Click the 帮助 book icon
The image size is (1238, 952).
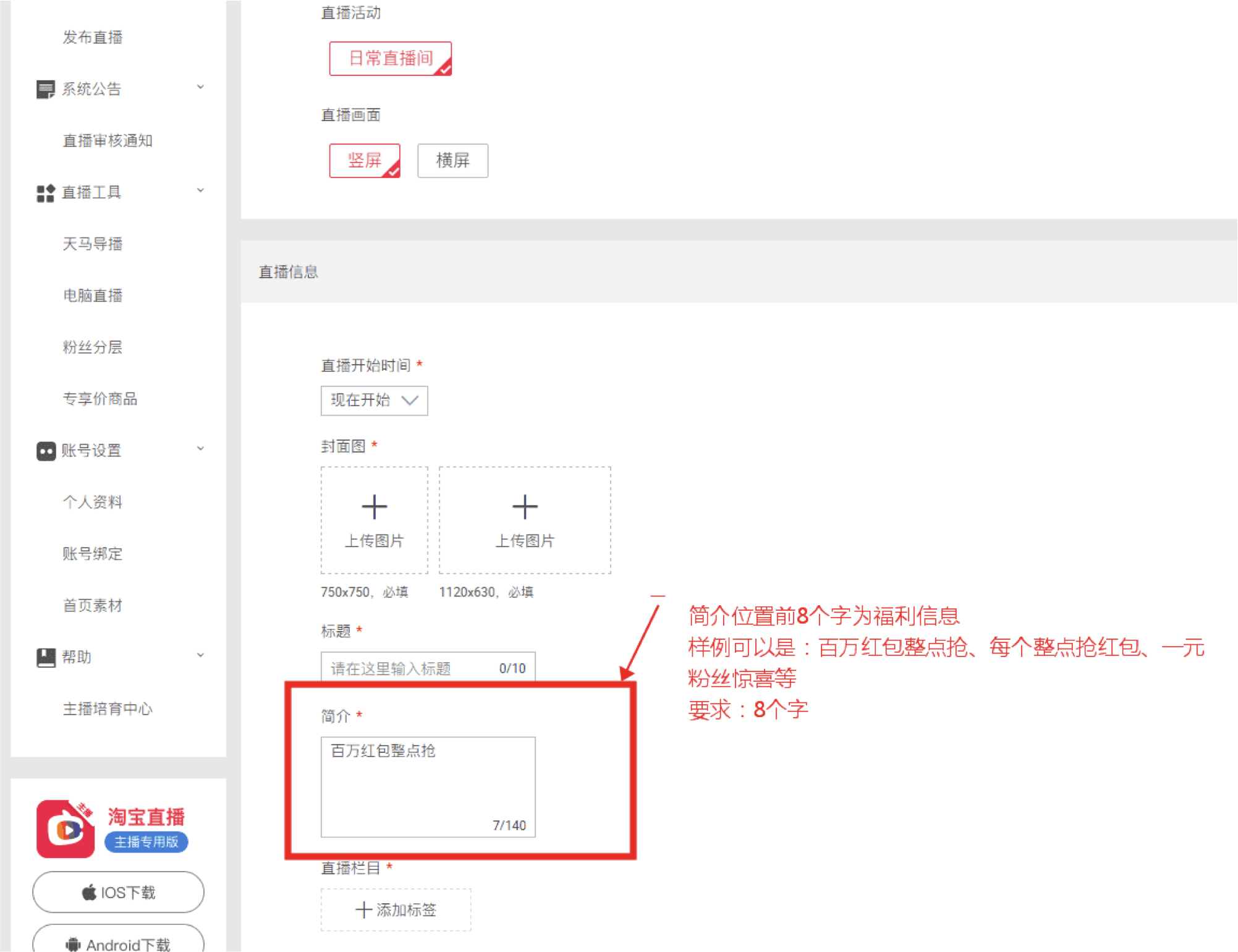pyautogui.click(x=46, y=657)
